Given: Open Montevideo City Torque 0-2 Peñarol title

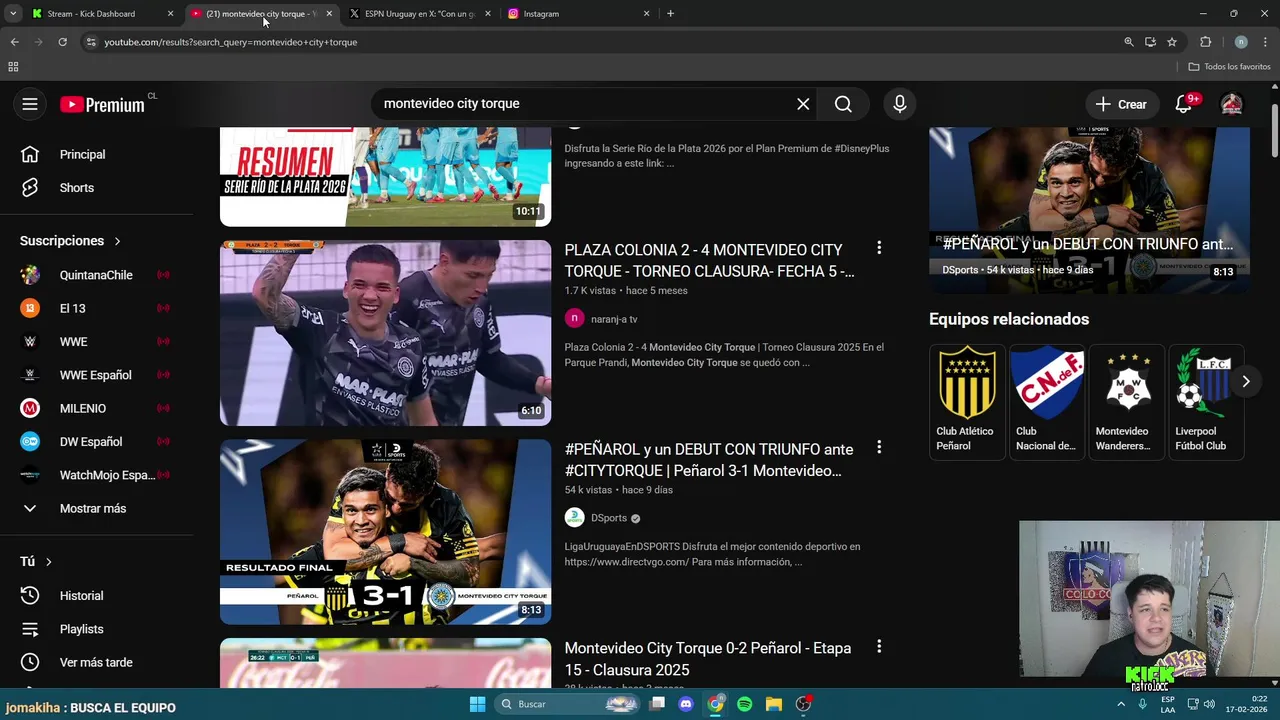Looking at the screenshot, I should 708,659.
